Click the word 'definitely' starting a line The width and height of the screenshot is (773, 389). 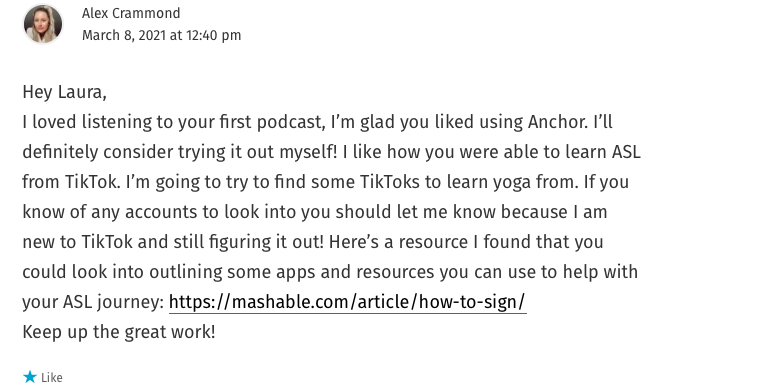(61, 152)
